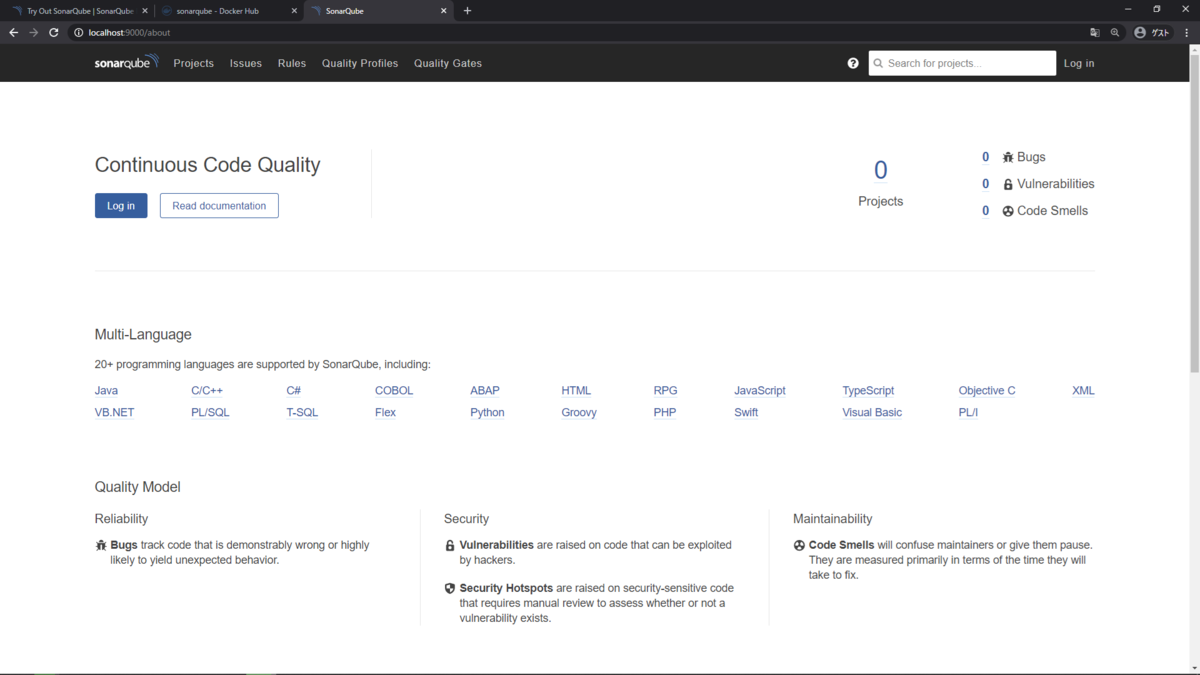
Task: Click the shield icon by Security Hotspots
Action: point(450,588)
